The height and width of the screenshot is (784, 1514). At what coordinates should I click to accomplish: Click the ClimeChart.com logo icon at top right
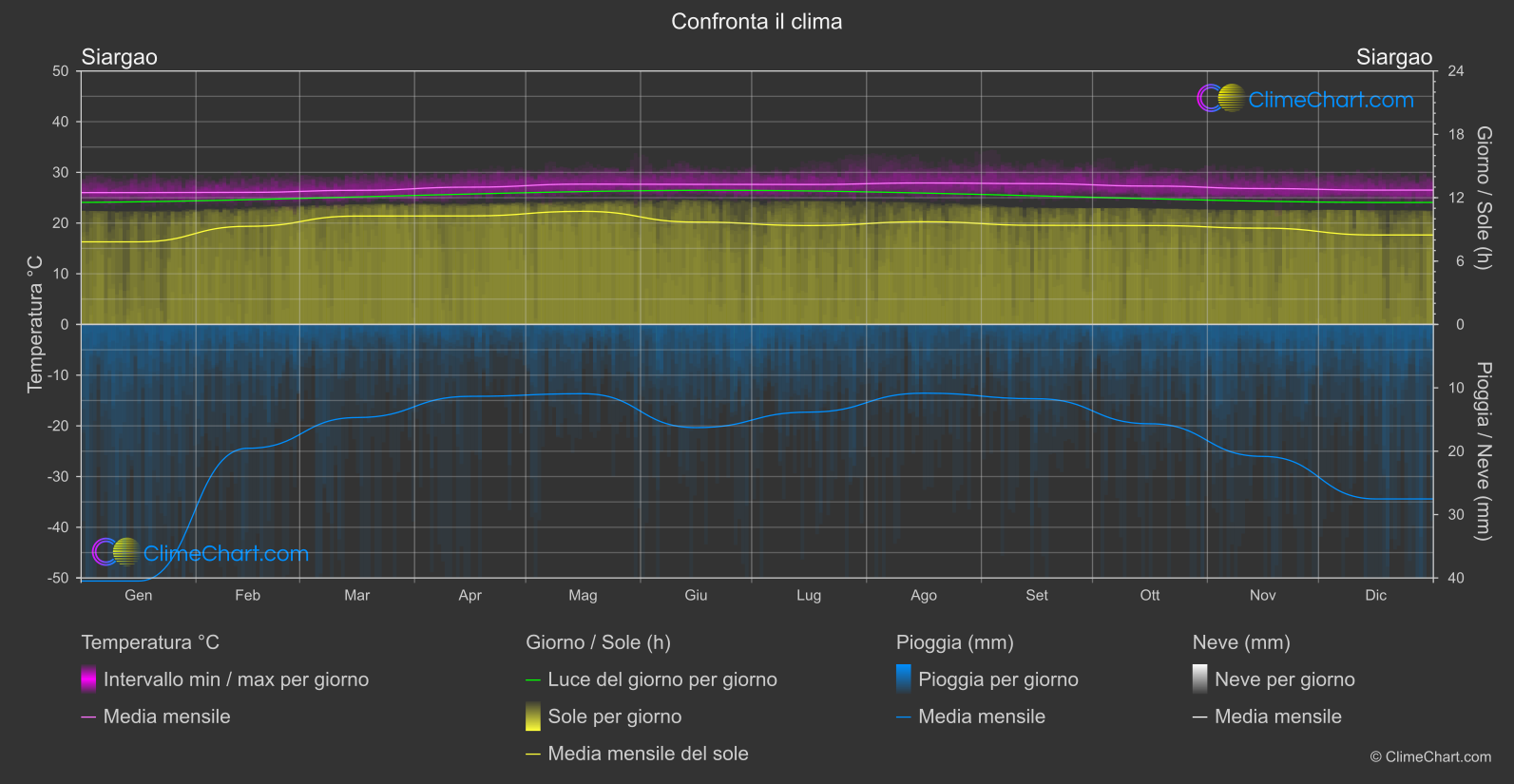(x=1220, y=98)
